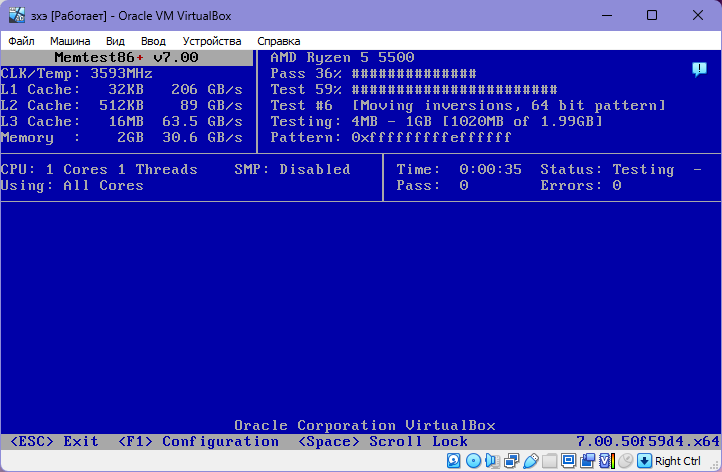Open the shared folders indicator
722x472 pixels.
(x=549, y=461)
